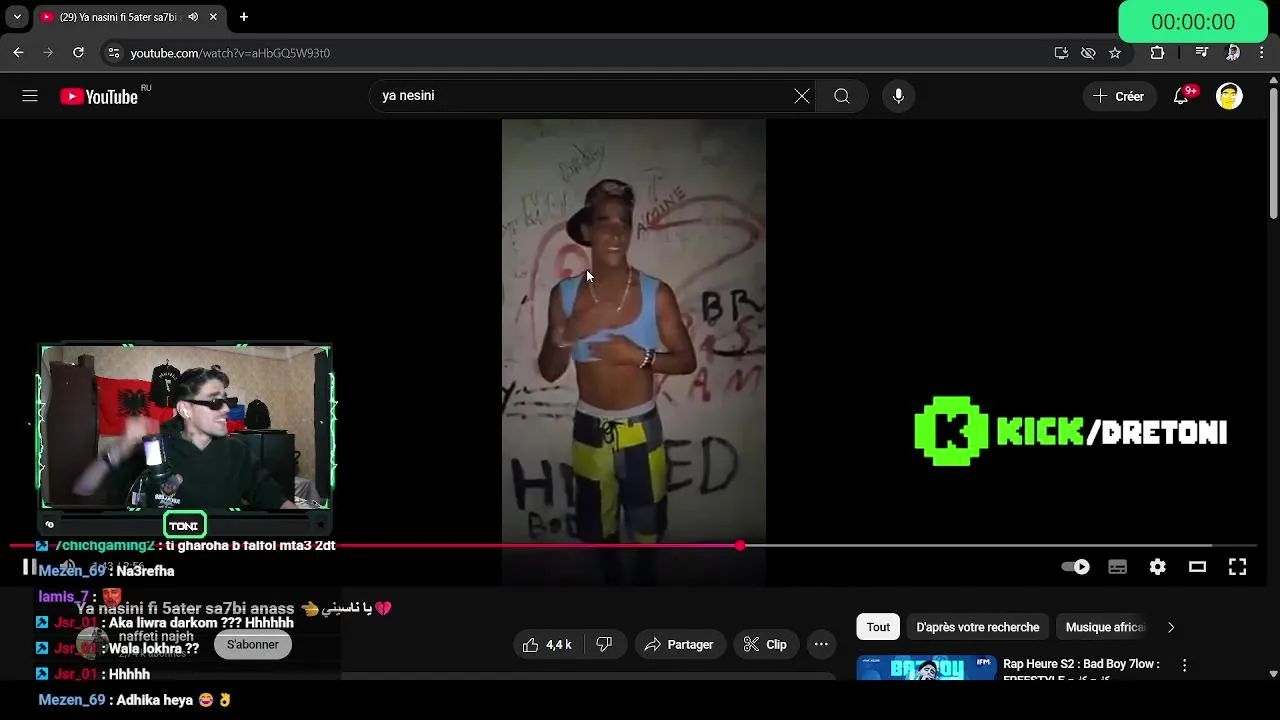Image resolution: width=1280 pixels, height=720 pixels.
Task: Mute the tab via its speaker icon
Action: coord(192,17)
